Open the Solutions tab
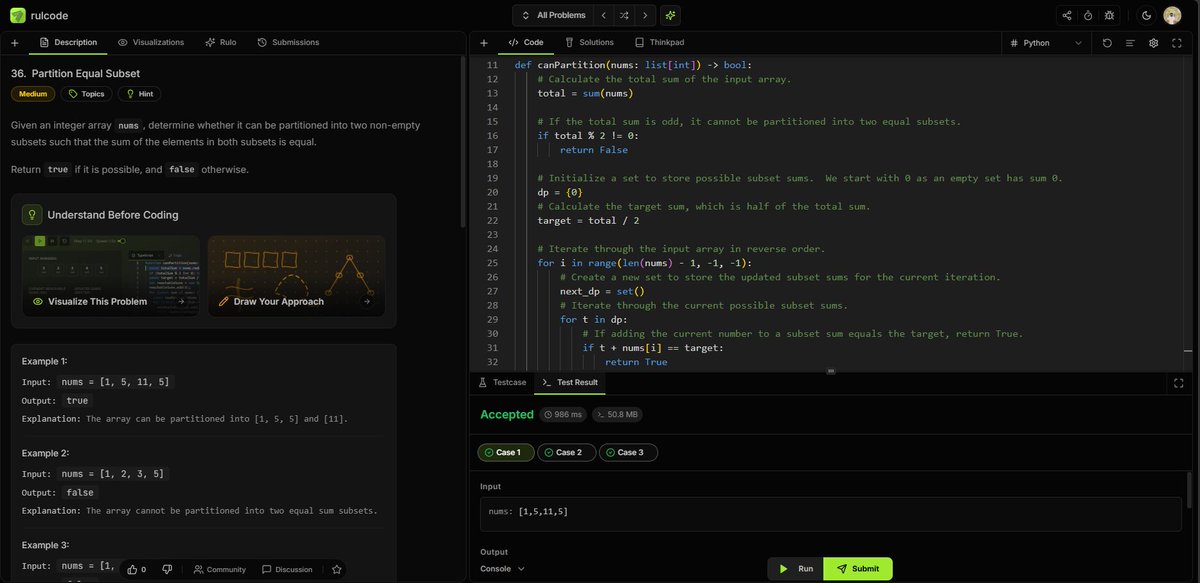This screenshot has width=1200, height=583. [x=590, y=43]
